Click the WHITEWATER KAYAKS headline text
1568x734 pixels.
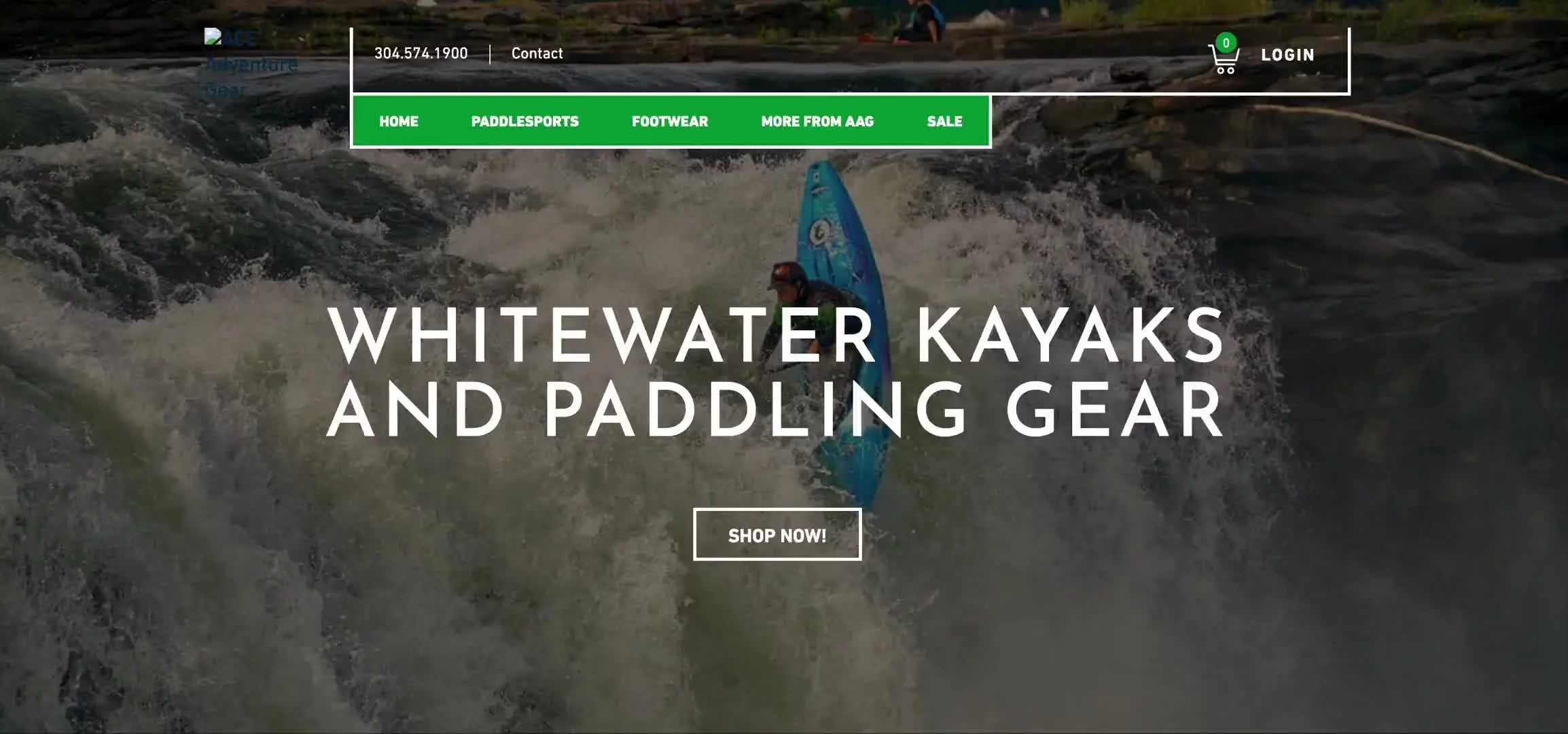click(x=777, y=335)
